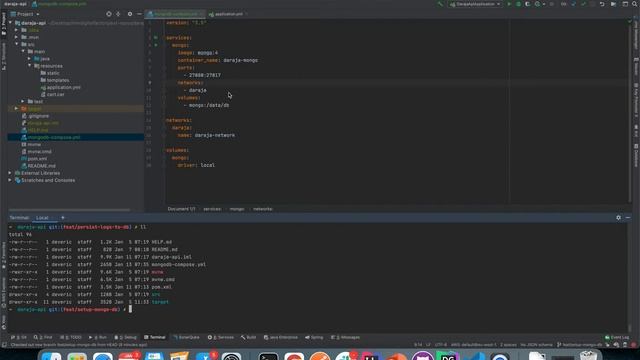
Task: Expand External Libraries node
Action: pos(10,173)
